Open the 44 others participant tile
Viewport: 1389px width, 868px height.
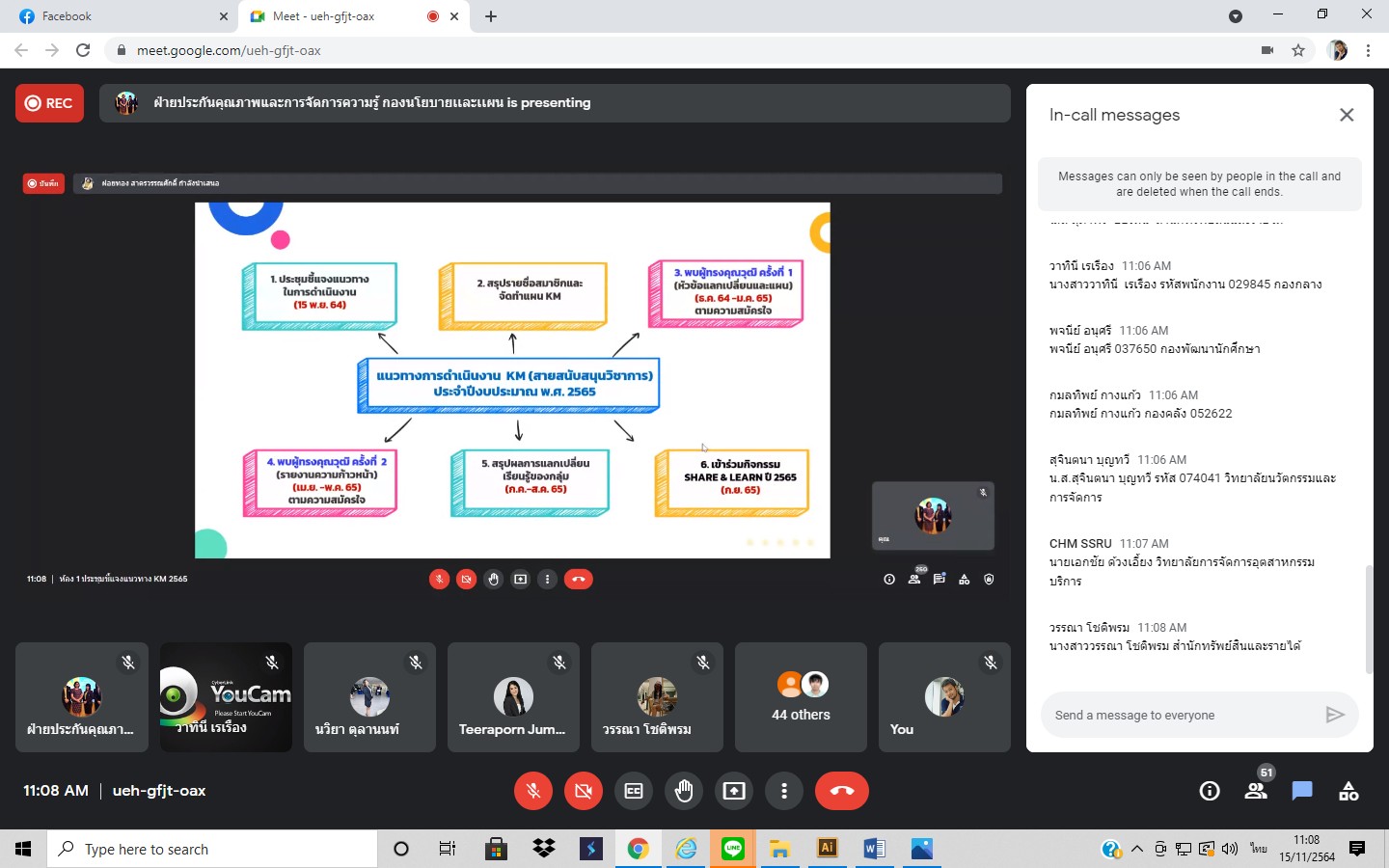[x=801, y=697]
